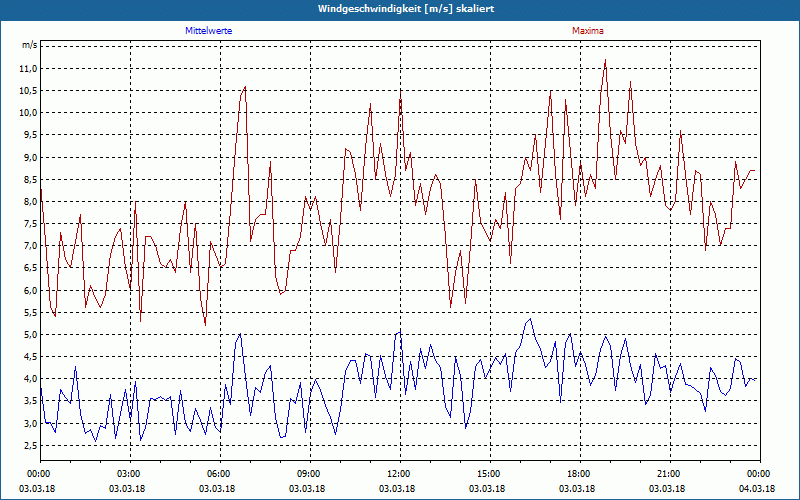The width and height of the screenshot is (800, 500).
Task: Click the 06:00 time axis label
Action: (x=220, y=474)
